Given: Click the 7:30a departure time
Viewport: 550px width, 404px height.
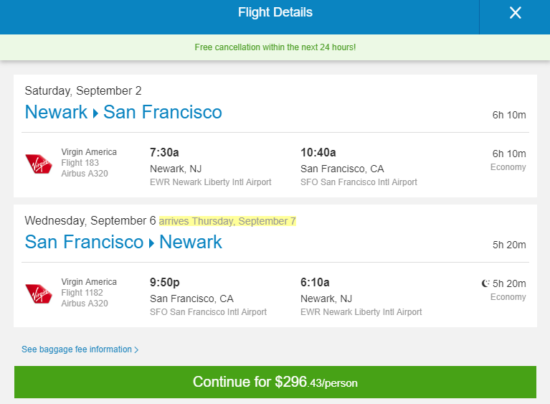Looking at the screenshot, I should click(x=164, y=153).
